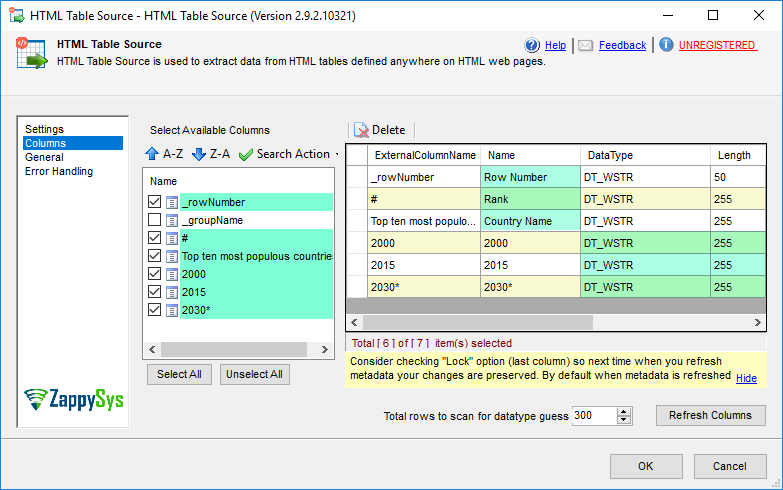
Task: Click the column icon beside _groupName
Action: pos(172,220)
